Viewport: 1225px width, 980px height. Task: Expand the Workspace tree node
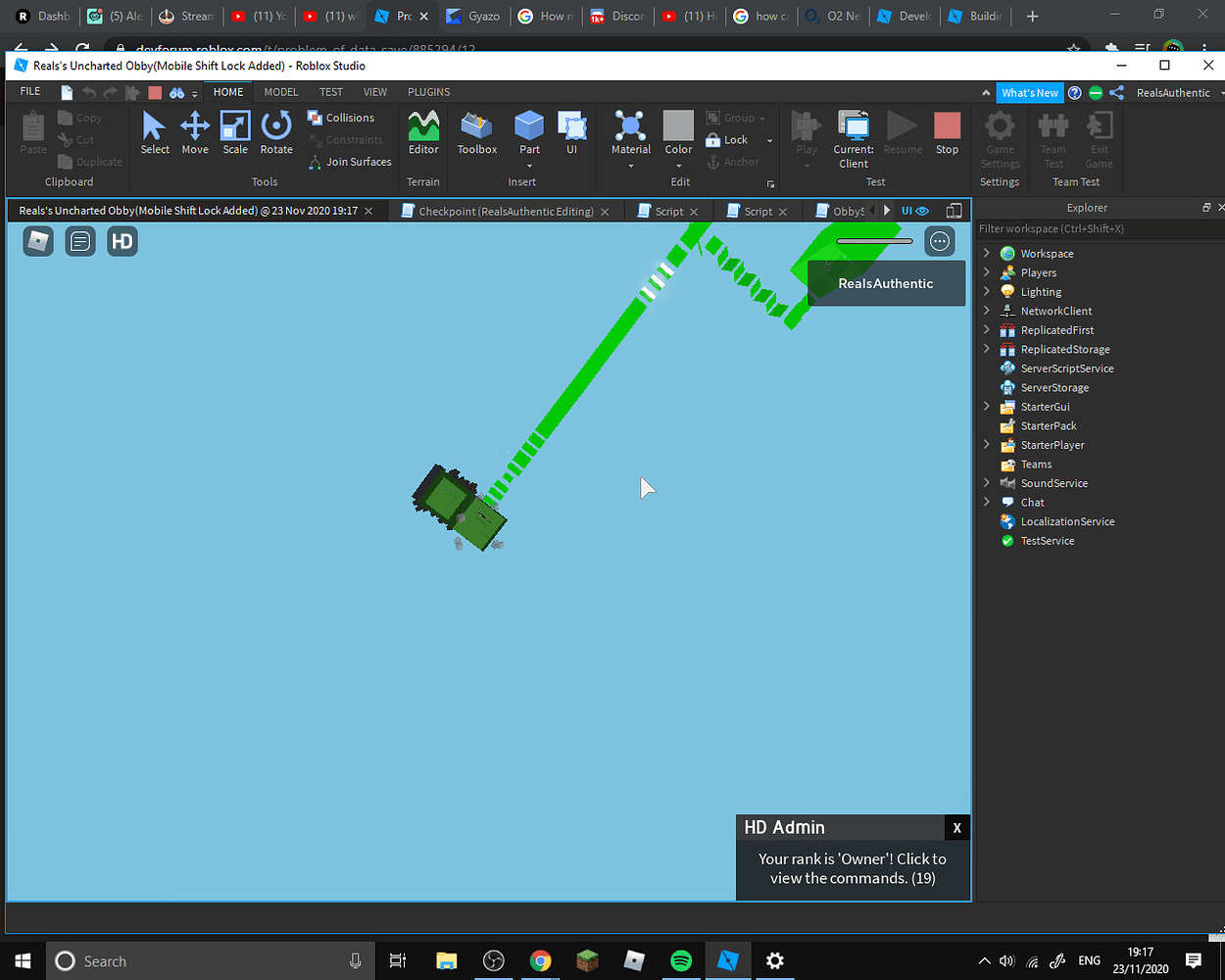[x=987, y=253]
